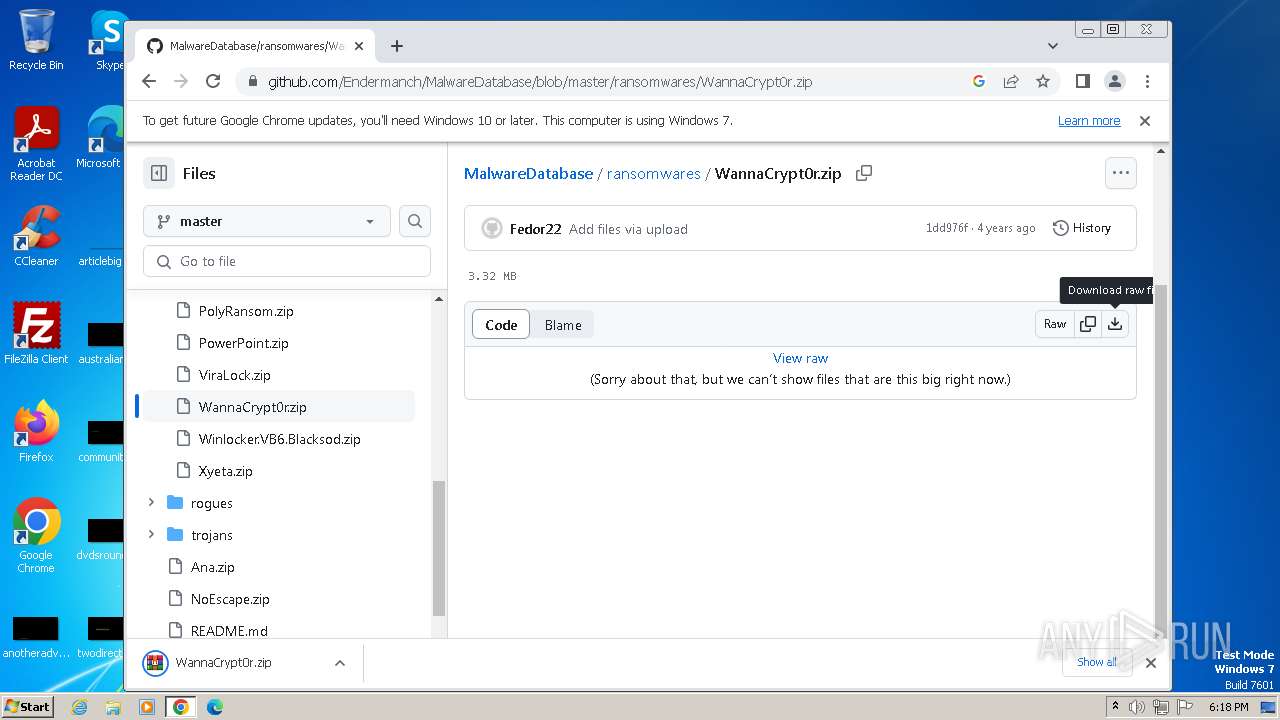Image resolution: width=1280 pixels, height=720 pixels.
Task: Share this page icon in address bar
Action: (x=1011, y=82)
